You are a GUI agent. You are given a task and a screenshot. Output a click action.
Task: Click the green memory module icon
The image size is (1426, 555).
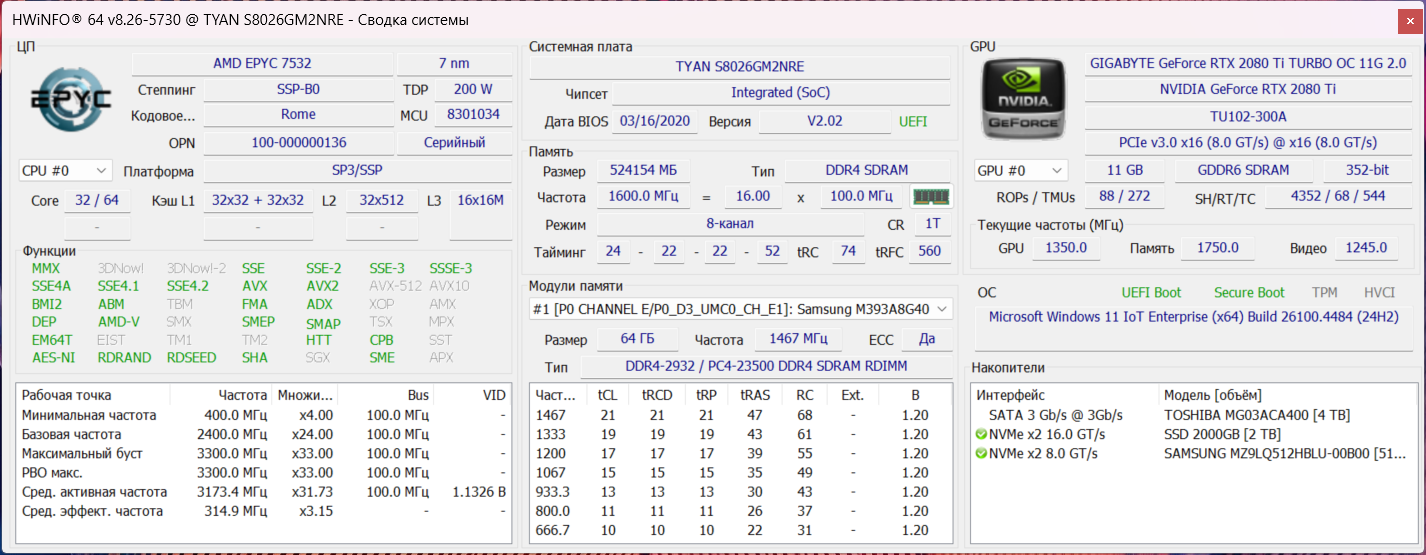(x=929, y=197)
